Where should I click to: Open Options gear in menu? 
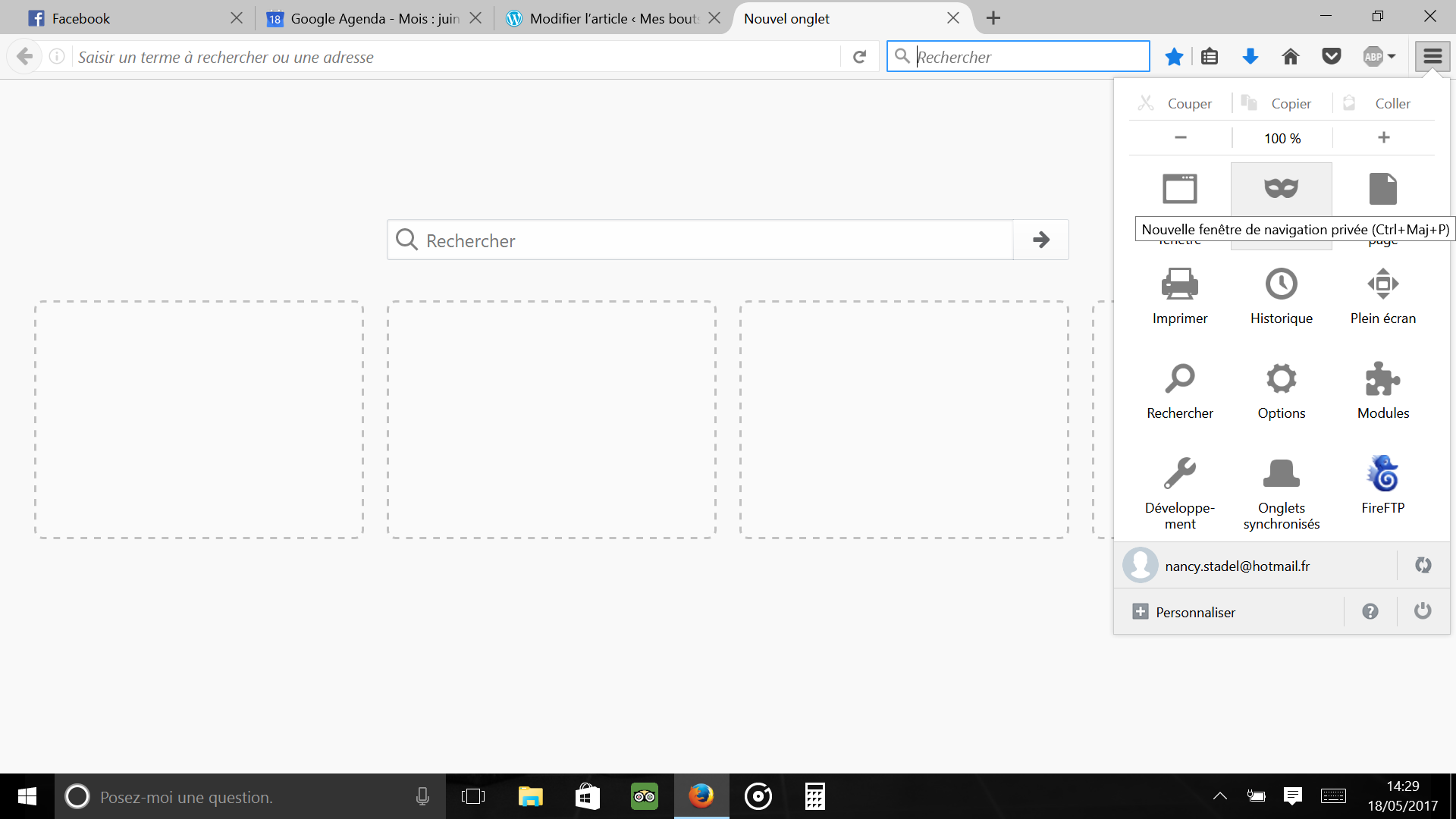pyautogui.click(x=1281, y=379)
